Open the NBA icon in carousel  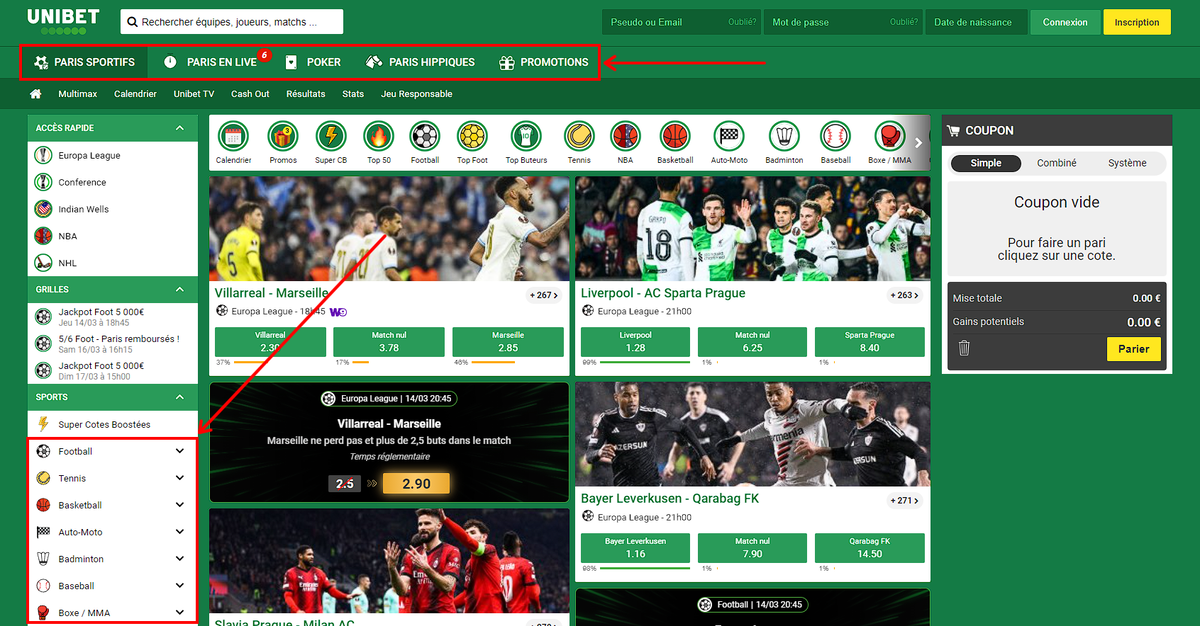pyautogui.click(x=625, y=136)
